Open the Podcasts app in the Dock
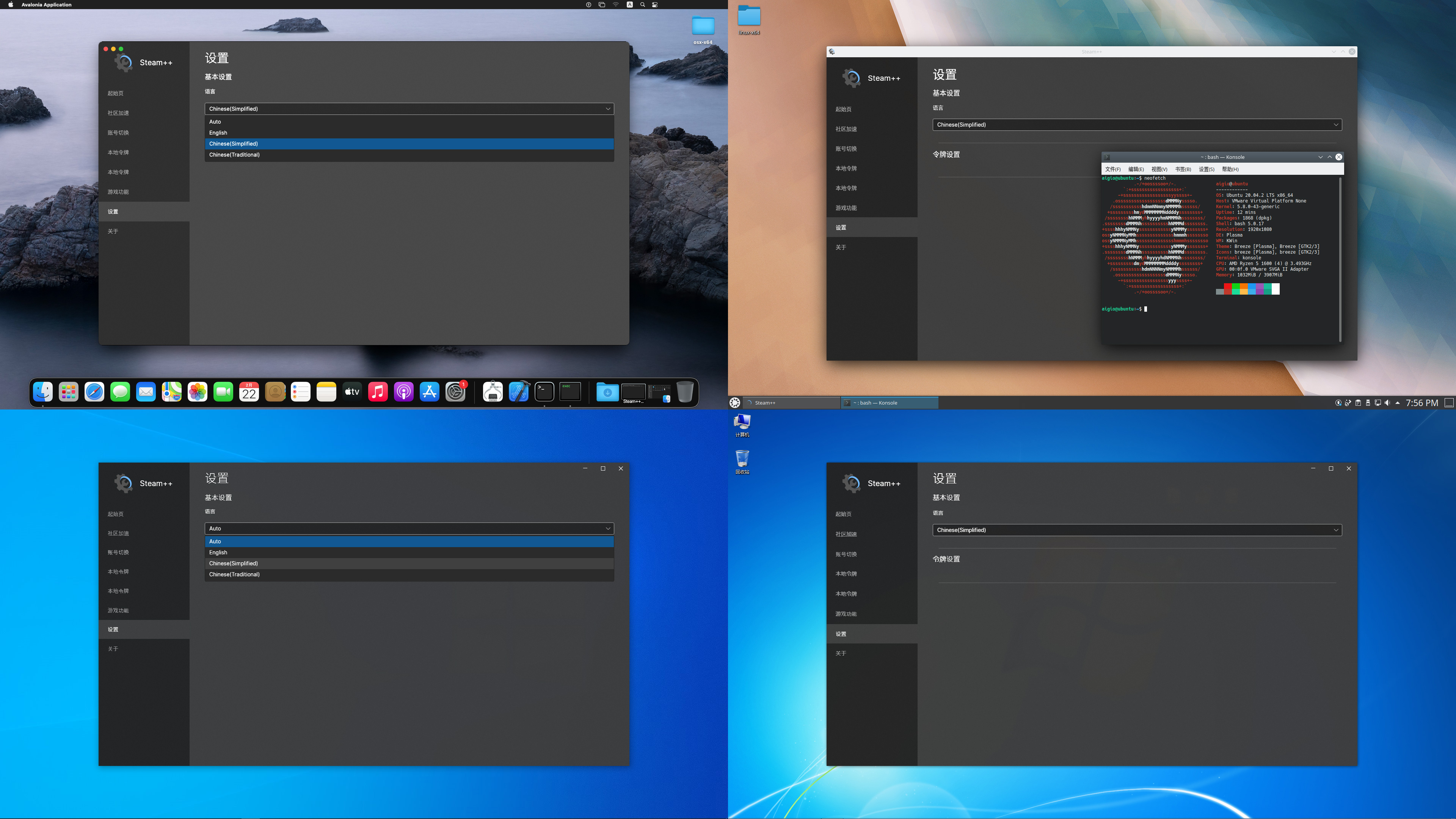Screen dimensions: 1456x819 pos(403,392)
